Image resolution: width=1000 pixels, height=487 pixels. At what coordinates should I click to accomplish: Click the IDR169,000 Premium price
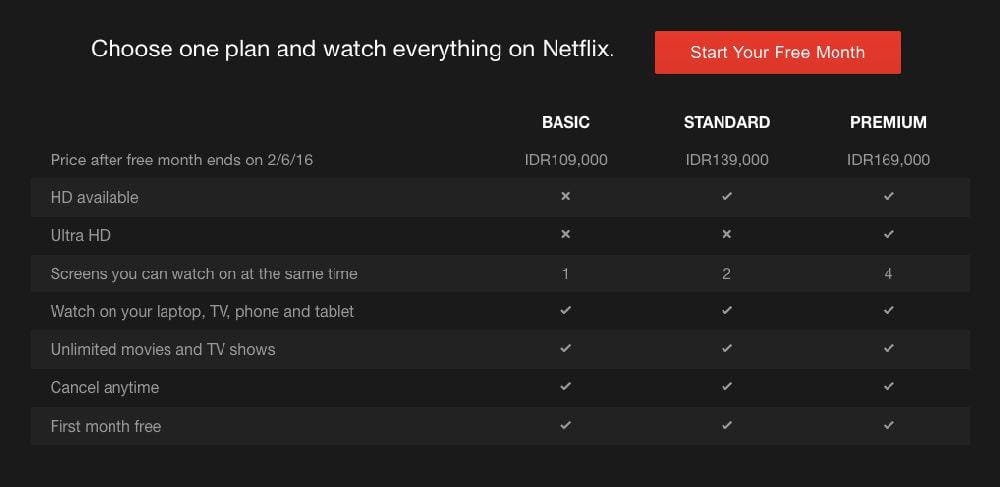(888, 160)
